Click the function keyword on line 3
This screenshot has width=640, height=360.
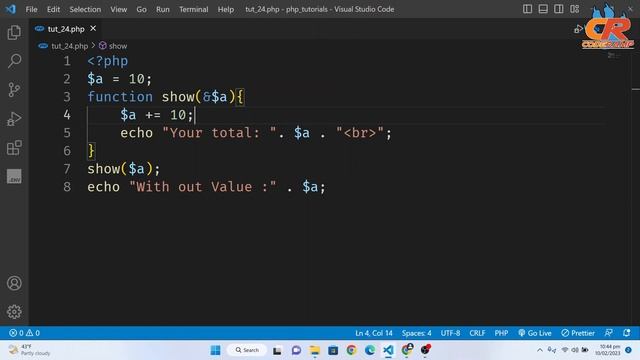click(x=120, y=97)
